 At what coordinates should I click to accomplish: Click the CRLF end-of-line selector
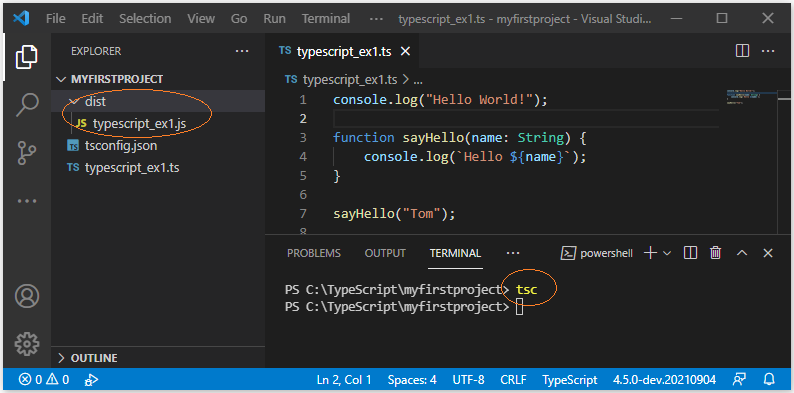(513, 379)
